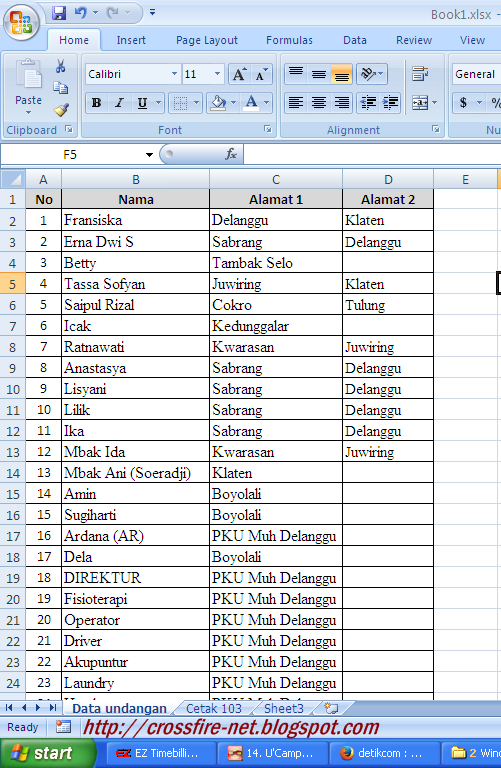
Task: Open the Insert Function fx dialog
Action: pyautogui.click(x=231, y=155)
